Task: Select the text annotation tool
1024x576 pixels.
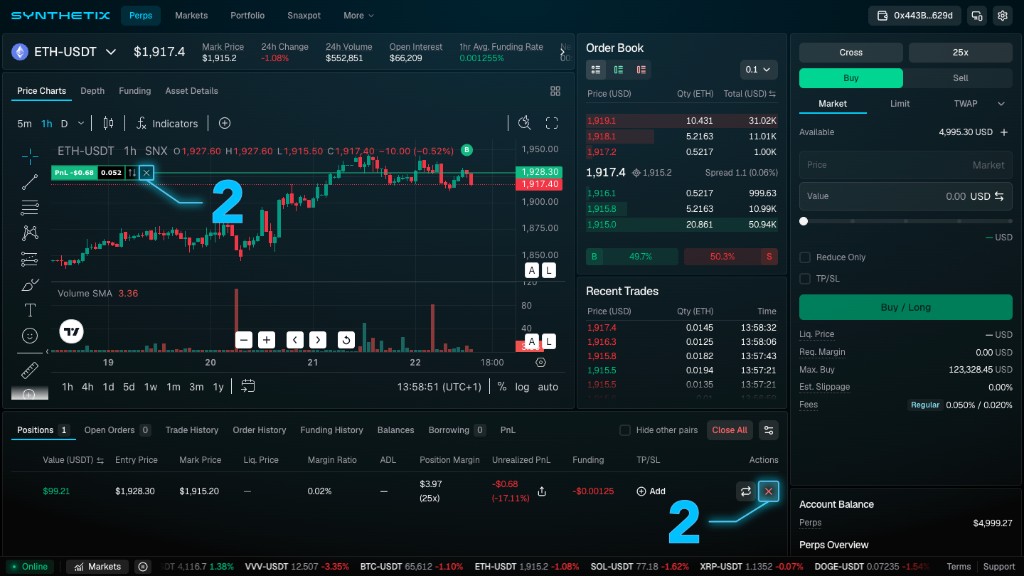Action: 30,310
